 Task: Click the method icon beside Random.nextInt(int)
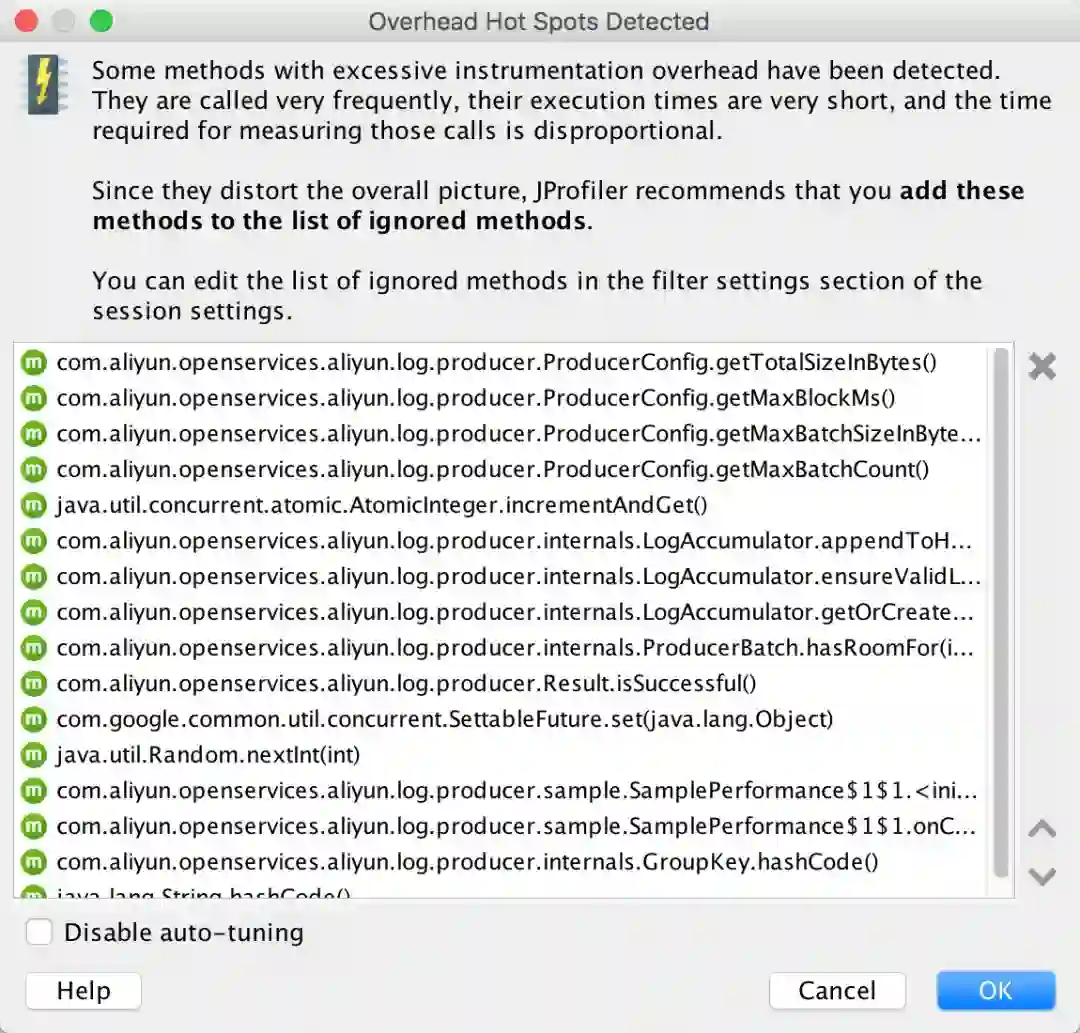coord(34,754)
